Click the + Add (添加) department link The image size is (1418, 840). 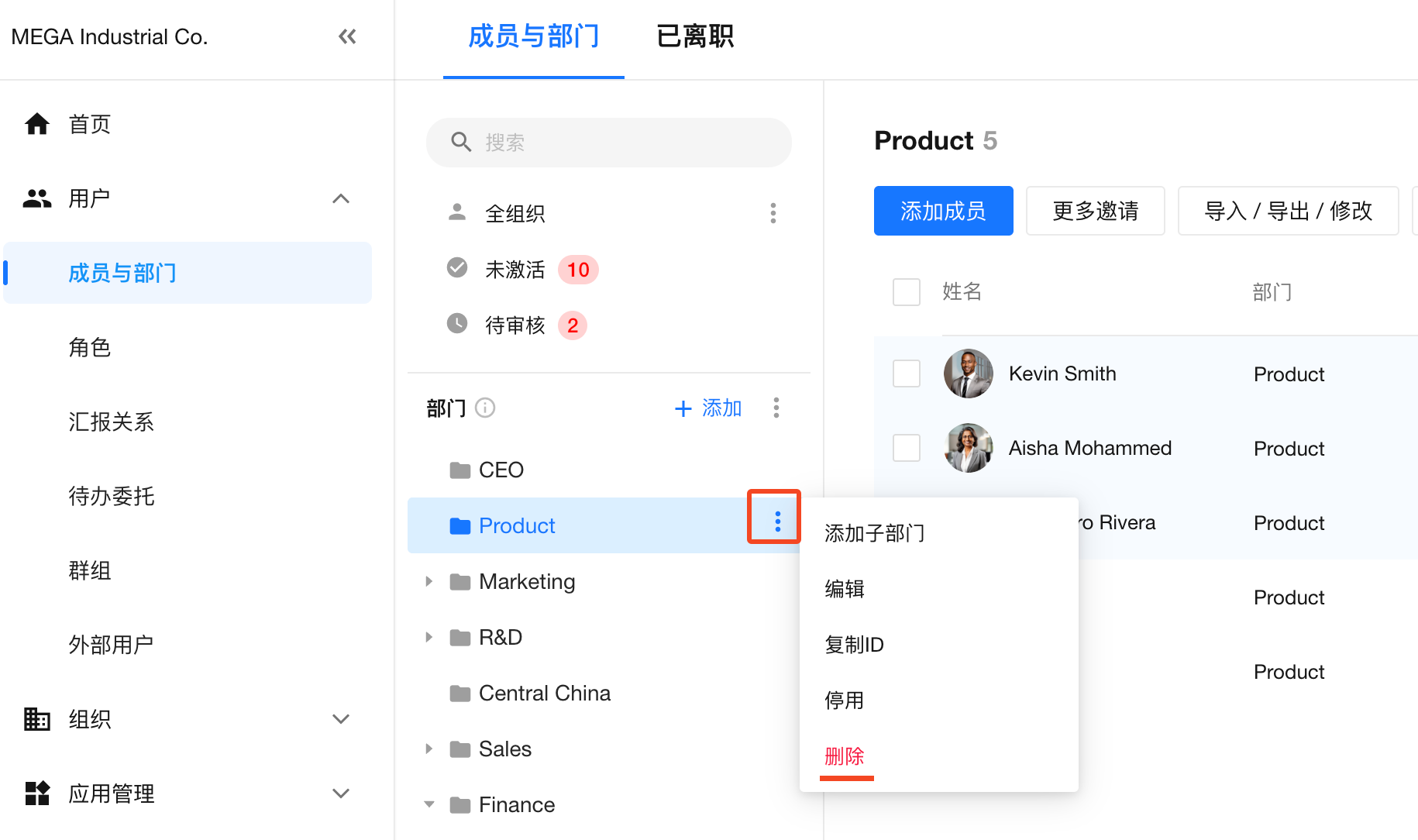tap(708, 408)
